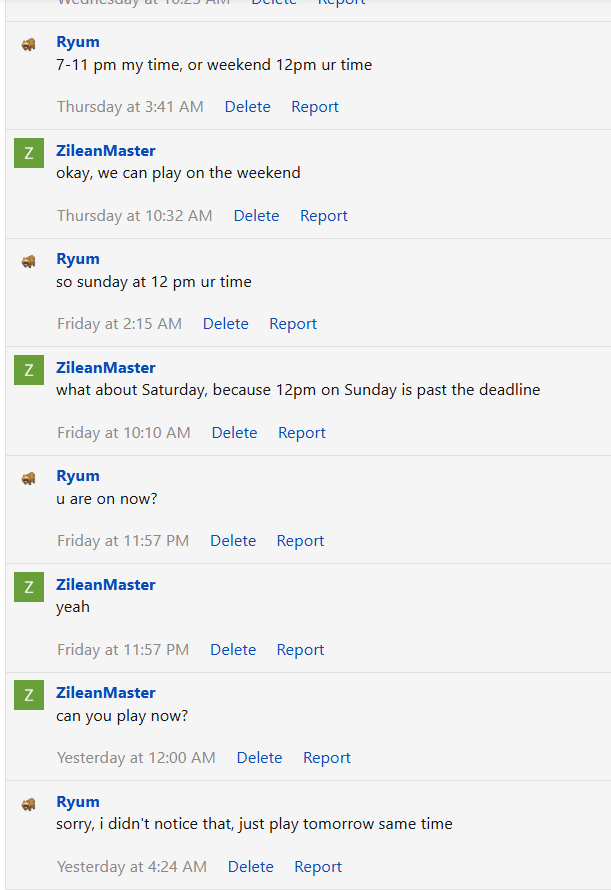This screenshot has width=611, height=890.
Task: Open ZileanMaster's profile from "okay, we can play" message
Action: (x=106, y=150)
